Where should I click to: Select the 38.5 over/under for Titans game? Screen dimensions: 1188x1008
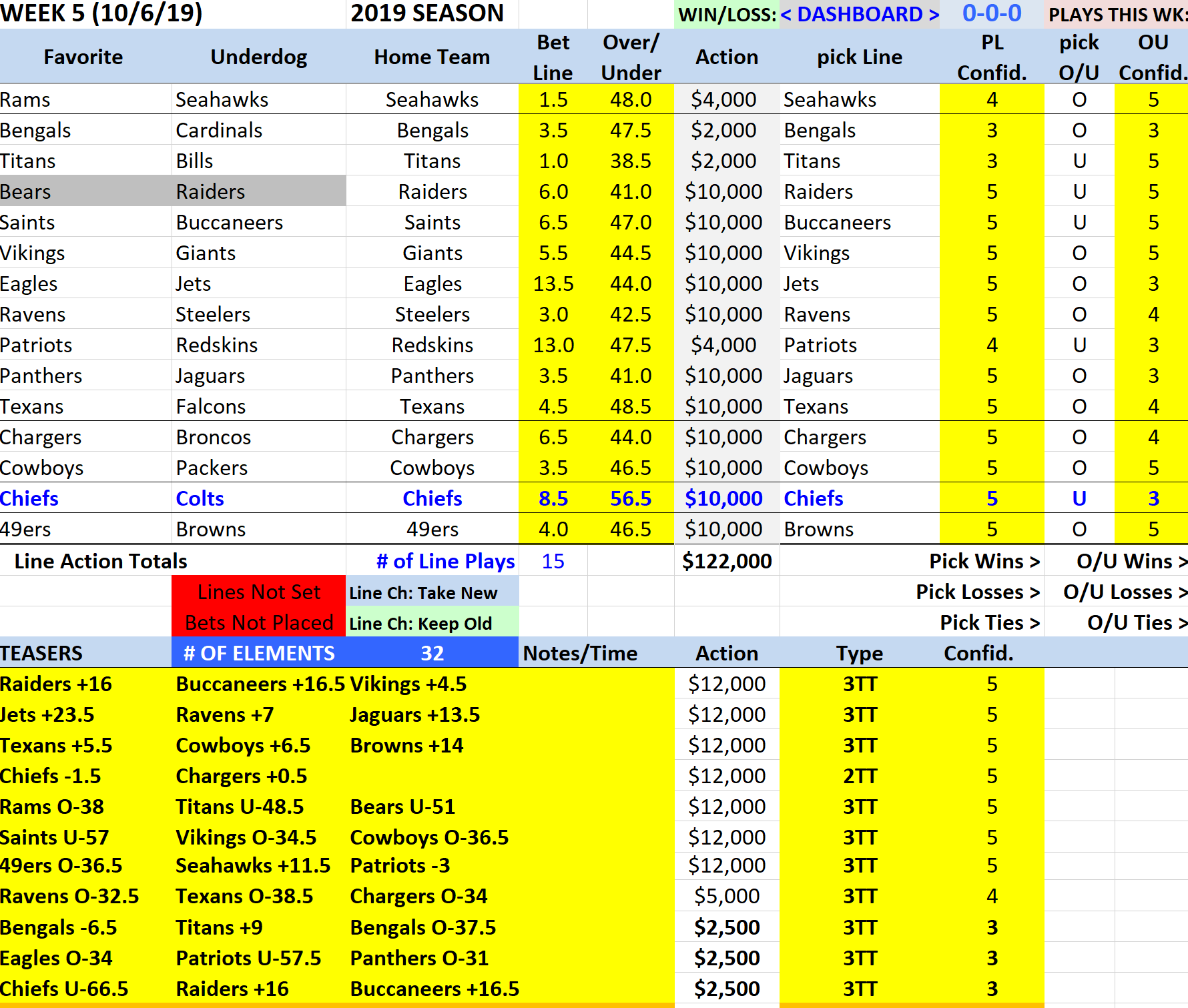tap(631, 161)
